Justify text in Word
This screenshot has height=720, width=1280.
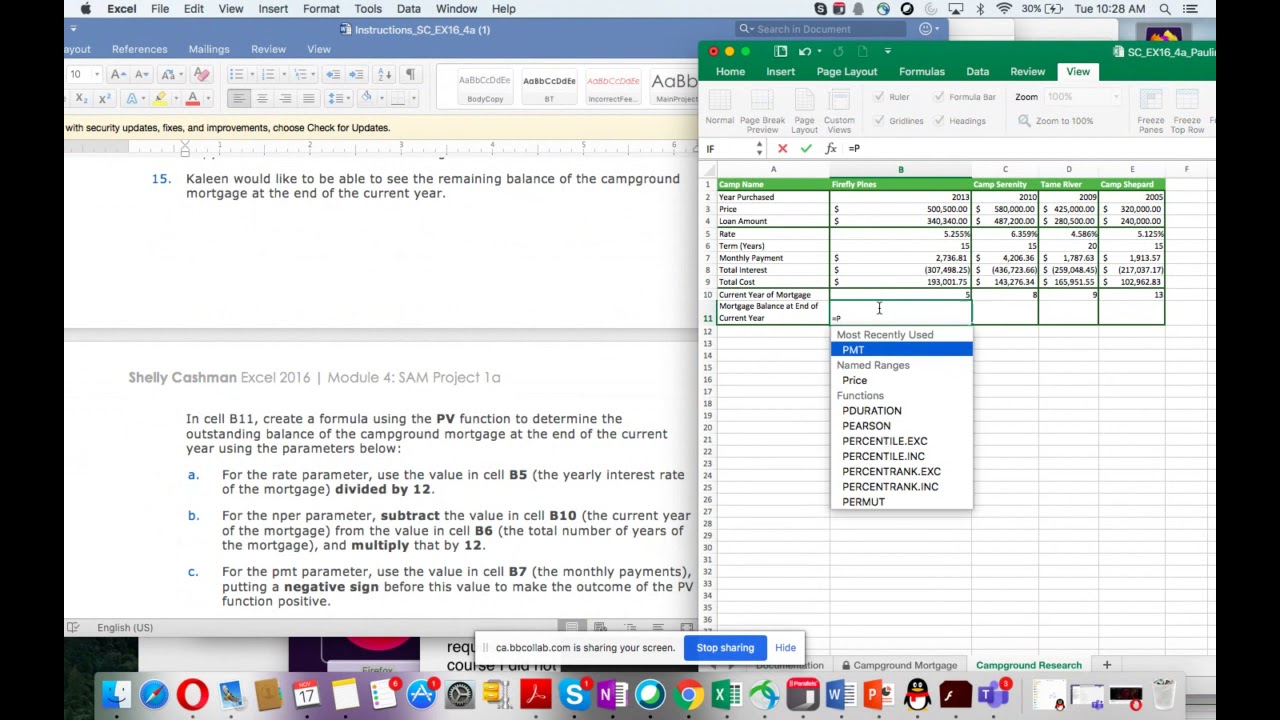click(308, 99)
